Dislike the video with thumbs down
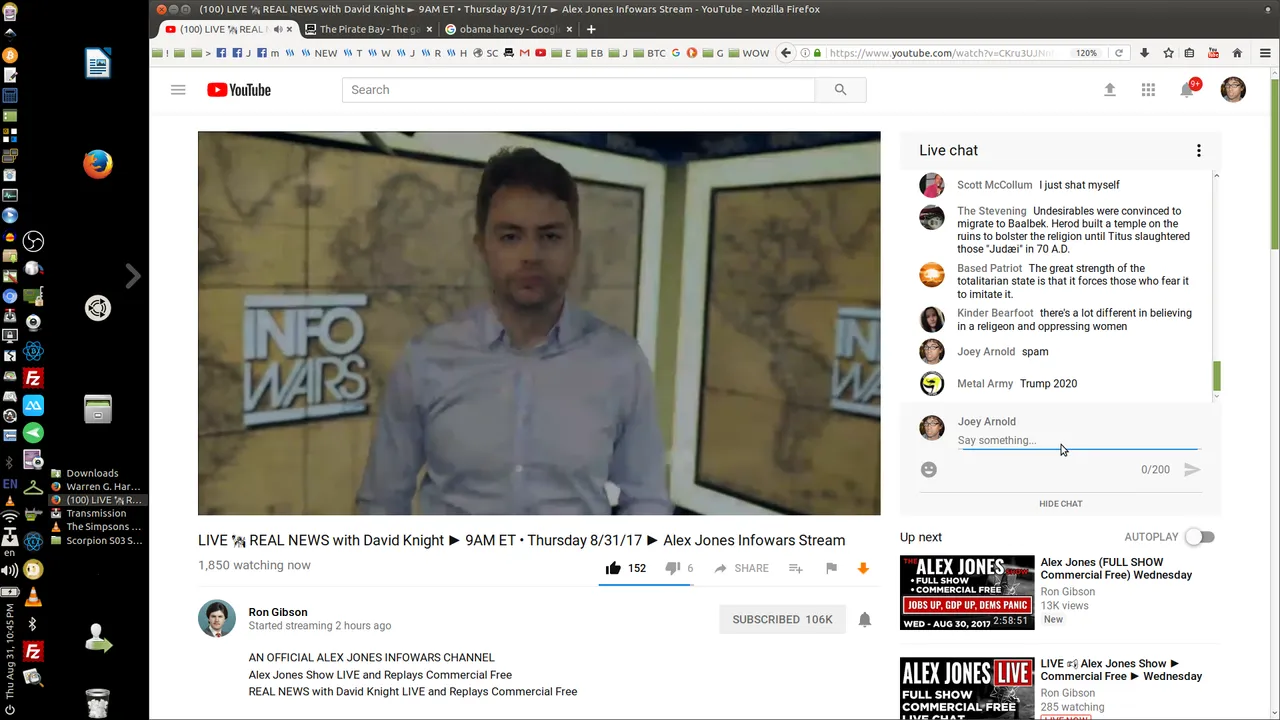1280x720 pixels. click(x=673, y=568)
